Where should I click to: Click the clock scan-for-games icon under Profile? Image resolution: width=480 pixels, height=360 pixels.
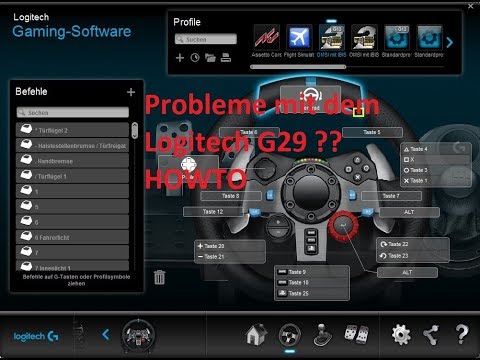click(195, 58)
